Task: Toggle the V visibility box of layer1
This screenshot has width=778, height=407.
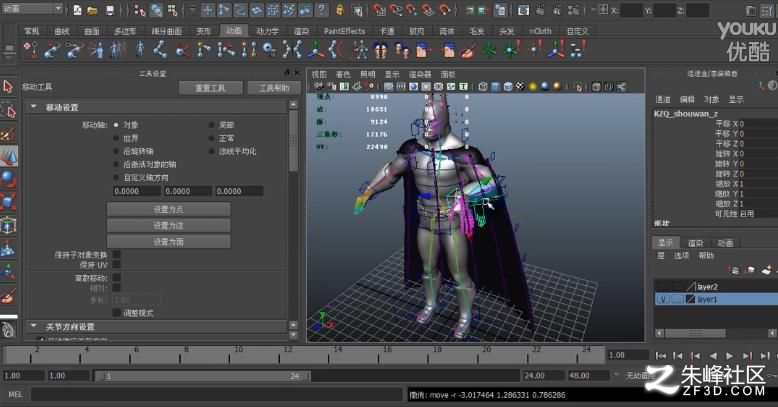Action: click(663, 299)
